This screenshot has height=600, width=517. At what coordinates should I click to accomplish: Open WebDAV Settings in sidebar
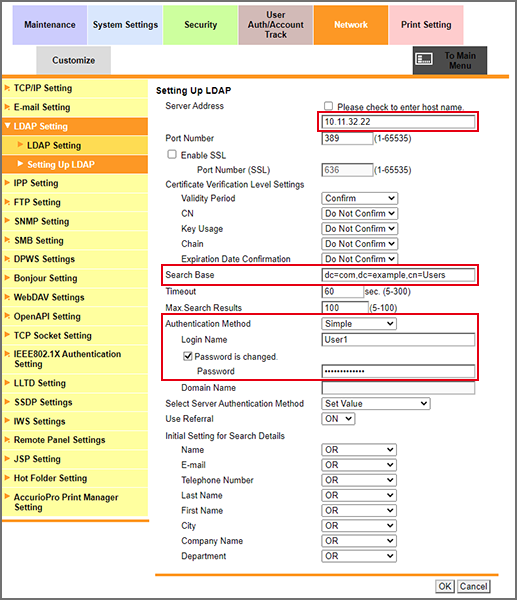pos(75,297)
